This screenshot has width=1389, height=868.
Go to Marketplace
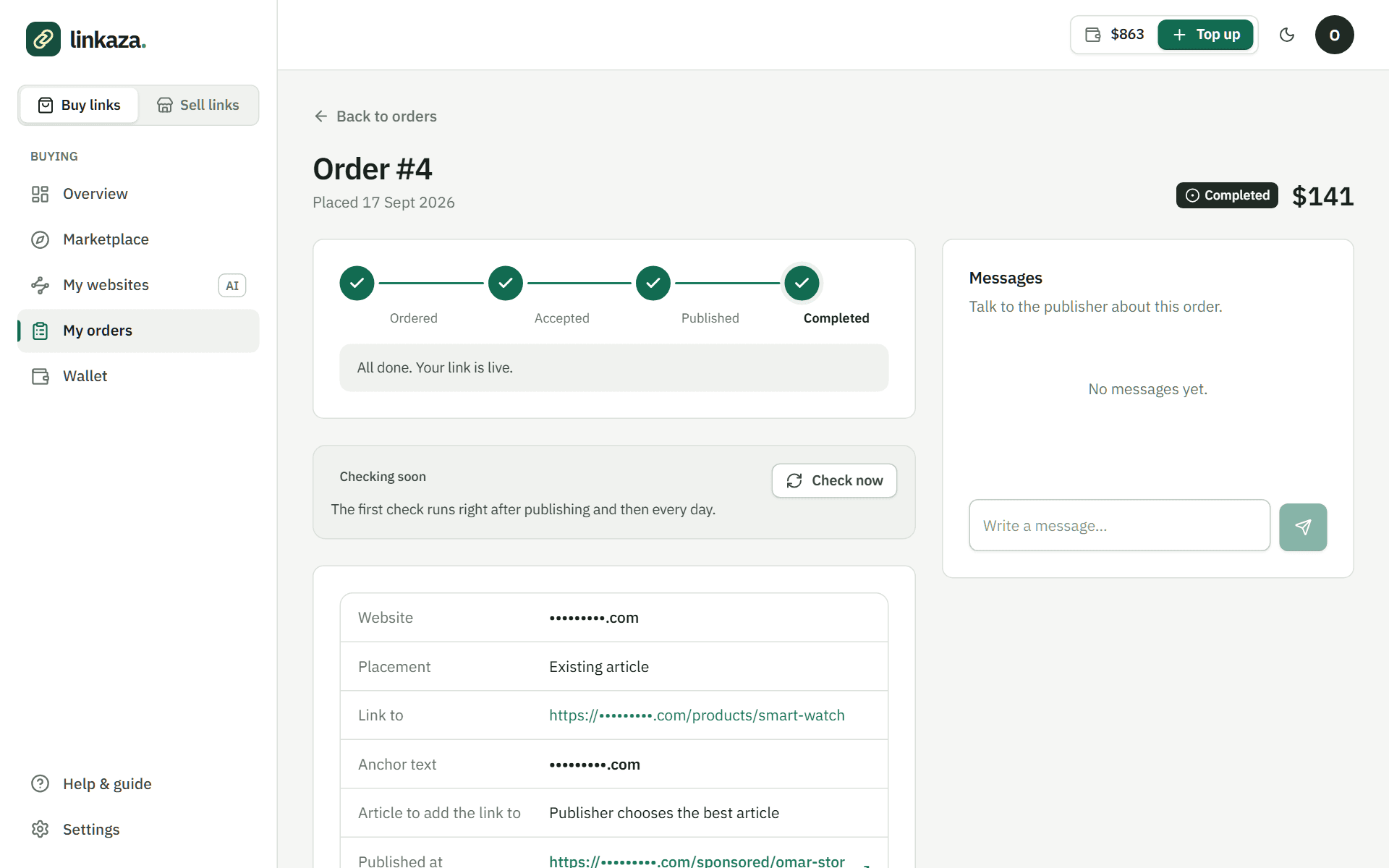click(x=138, y=239)
